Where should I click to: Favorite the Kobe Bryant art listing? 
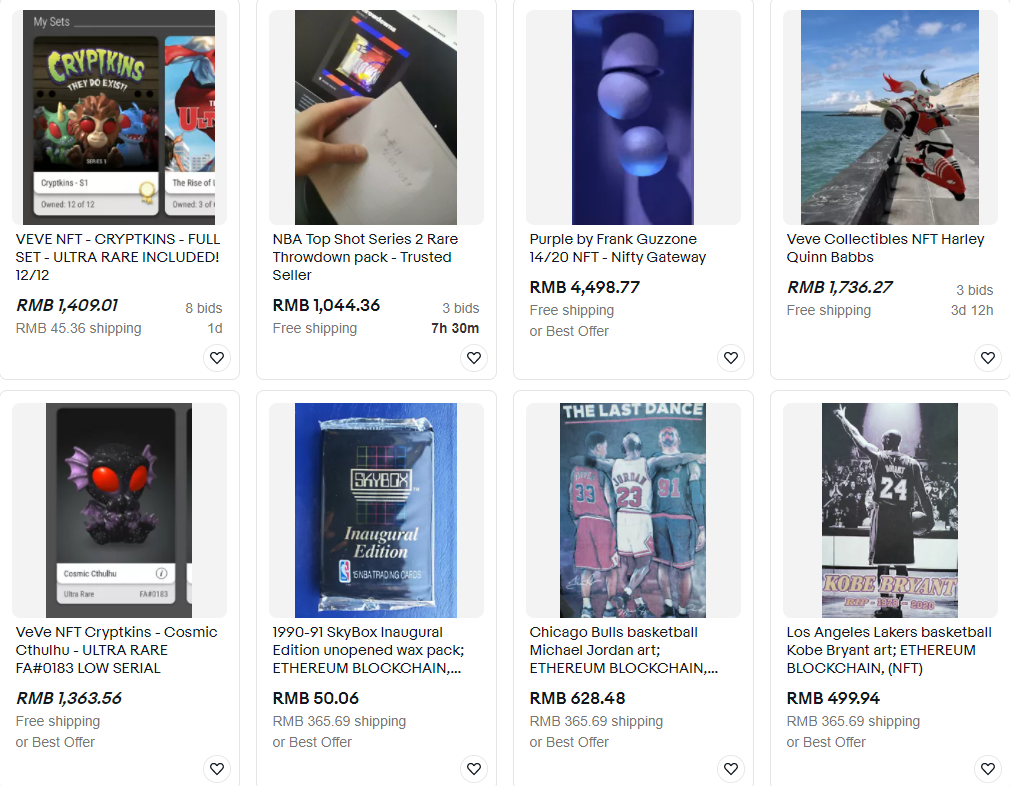pos(988,769)
